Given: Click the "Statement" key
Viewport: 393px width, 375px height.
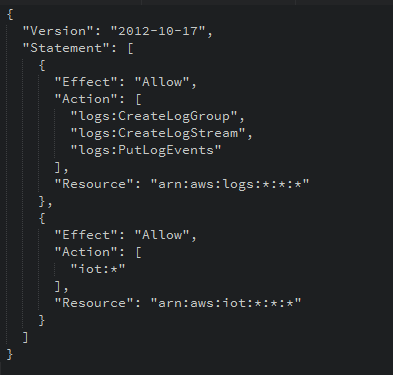Looking at the screenshot, I should (x=66, y=48).
